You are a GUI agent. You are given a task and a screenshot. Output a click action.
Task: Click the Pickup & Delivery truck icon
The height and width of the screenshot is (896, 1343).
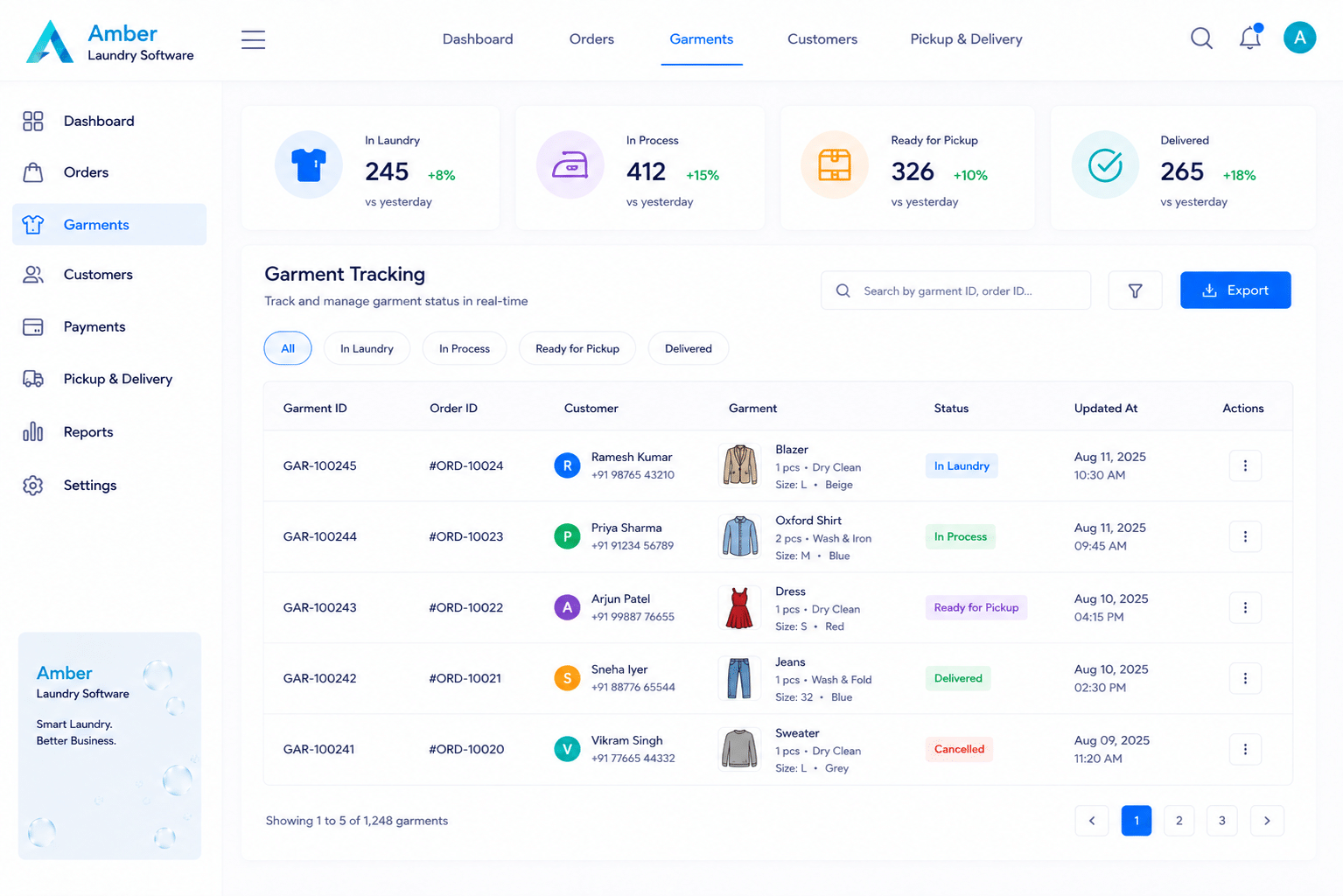[33, 379]
